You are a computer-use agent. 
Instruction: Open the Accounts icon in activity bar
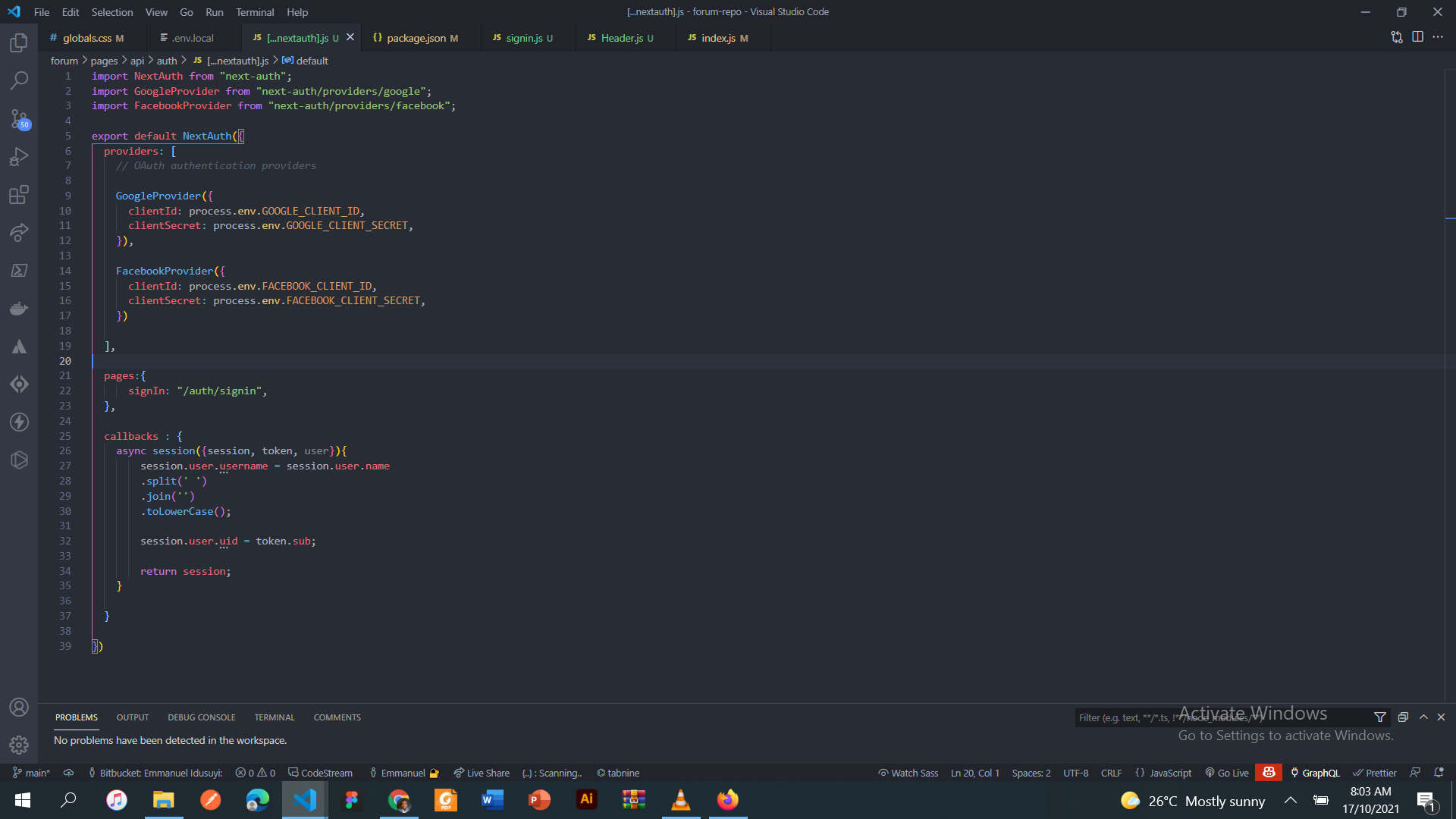pyautogui.click(x=19, y=708)
